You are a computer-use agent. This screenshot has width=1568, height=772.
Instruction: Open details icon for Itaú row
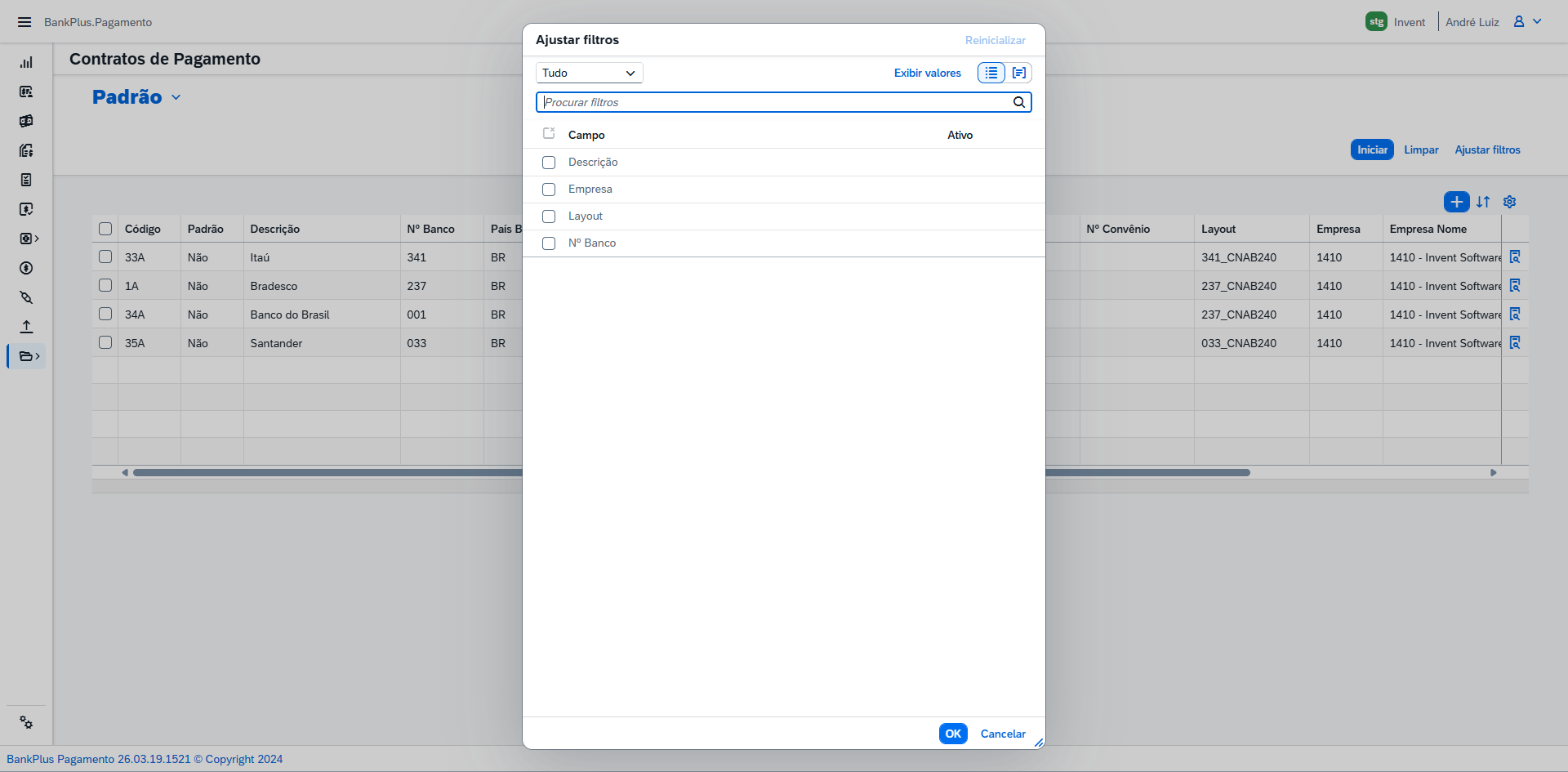tap(1514, 257)
